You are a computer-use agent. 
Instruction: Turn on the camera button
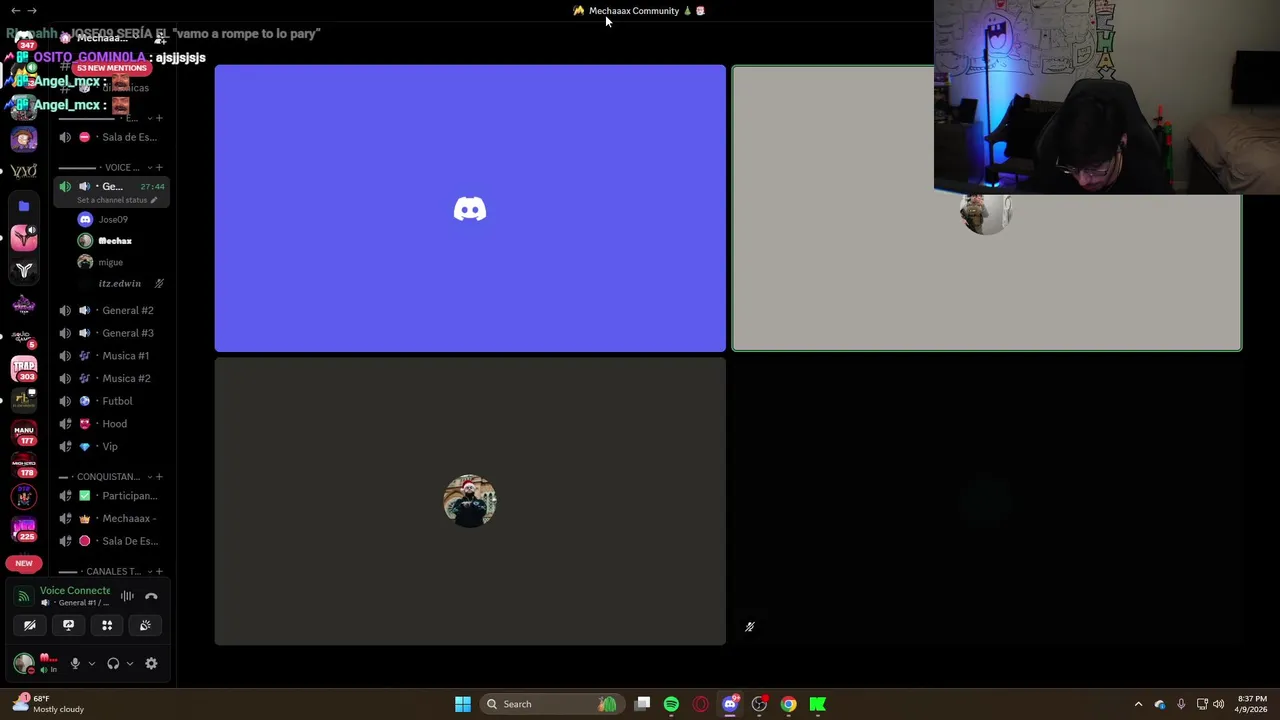point(30,625)
